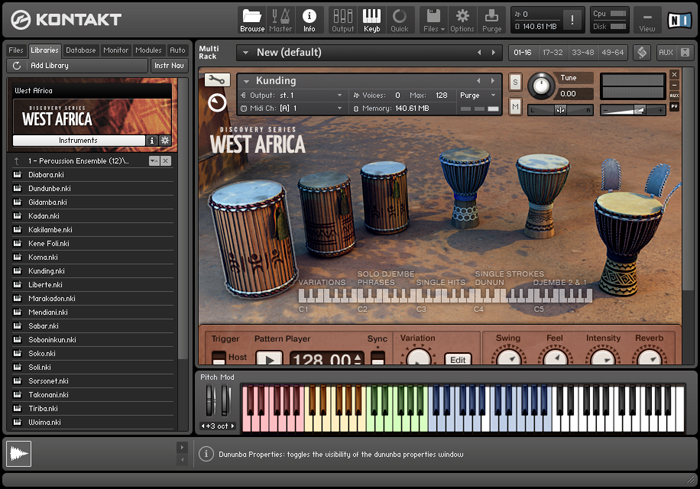Click the Purge toolbar icon

[x=492, y=18]
